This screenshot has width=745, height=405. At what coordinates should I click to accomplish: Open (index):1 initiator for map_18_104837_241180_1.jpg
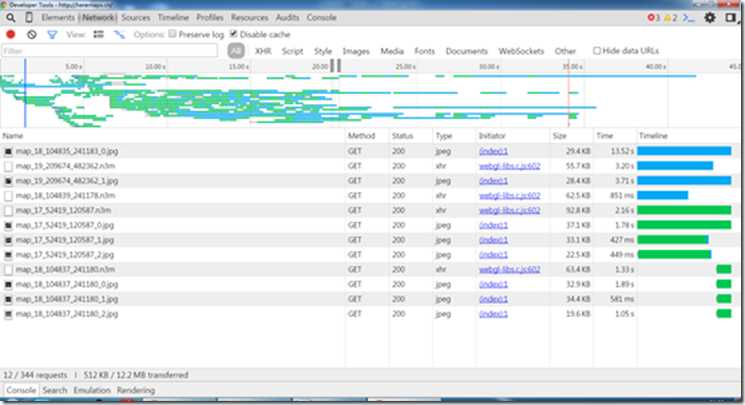(x=493, y=299)
